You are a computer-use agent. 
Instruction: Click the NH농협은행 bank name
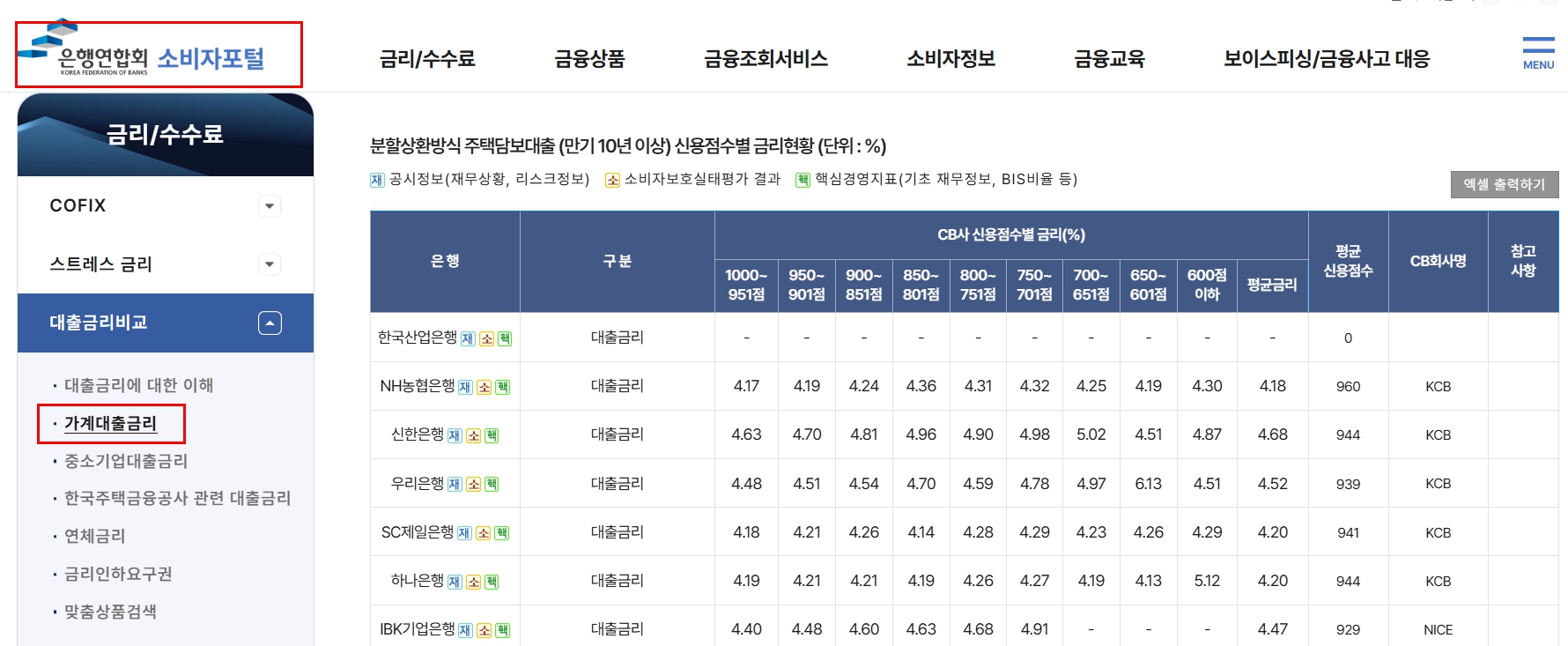pyautogui.click(x=418, y=386)
